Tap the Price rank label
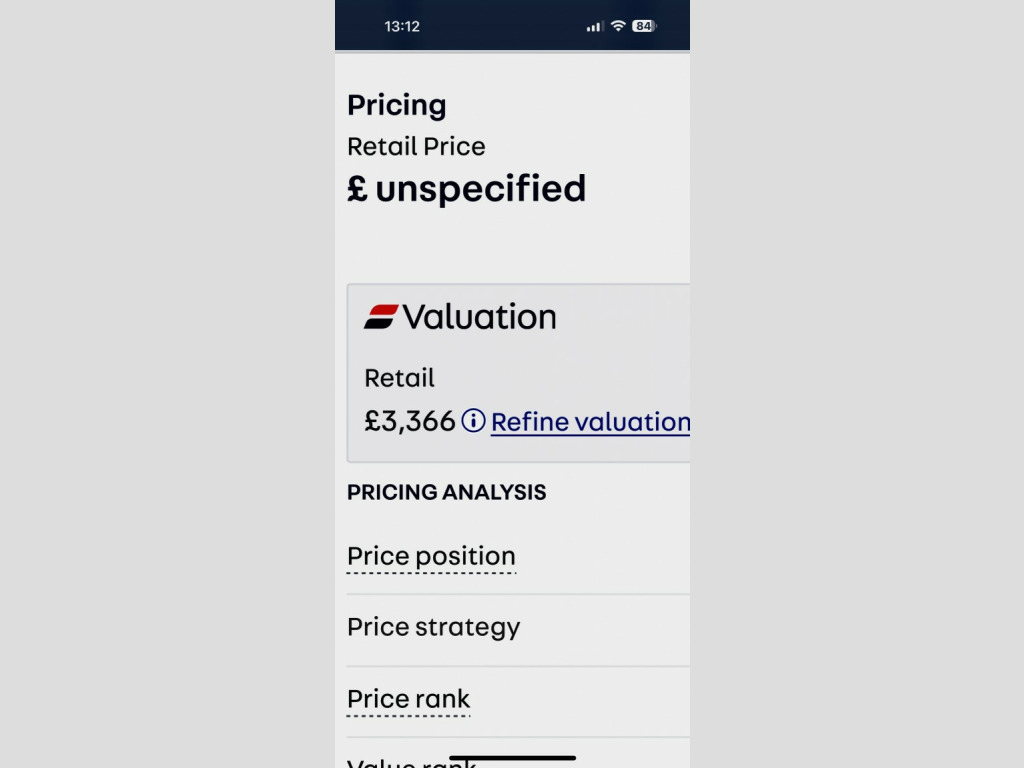1024x768 pixels. coord(408,699)
